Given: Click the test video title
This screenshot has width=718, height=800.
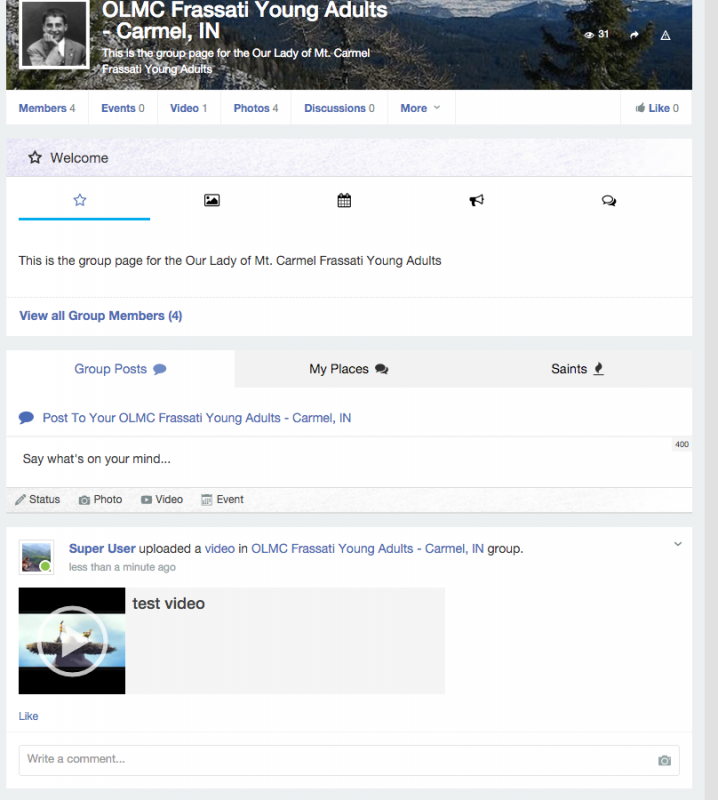Looking at the screenshot, I should pyautogui.click(x=168, y=604).
